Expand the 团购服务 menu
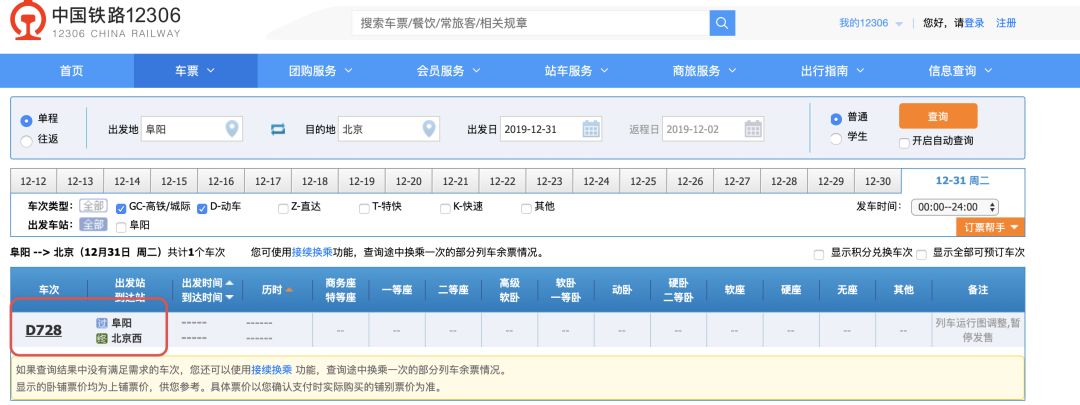The height and width of the screenshot is (405, 1080). [320, 71]
